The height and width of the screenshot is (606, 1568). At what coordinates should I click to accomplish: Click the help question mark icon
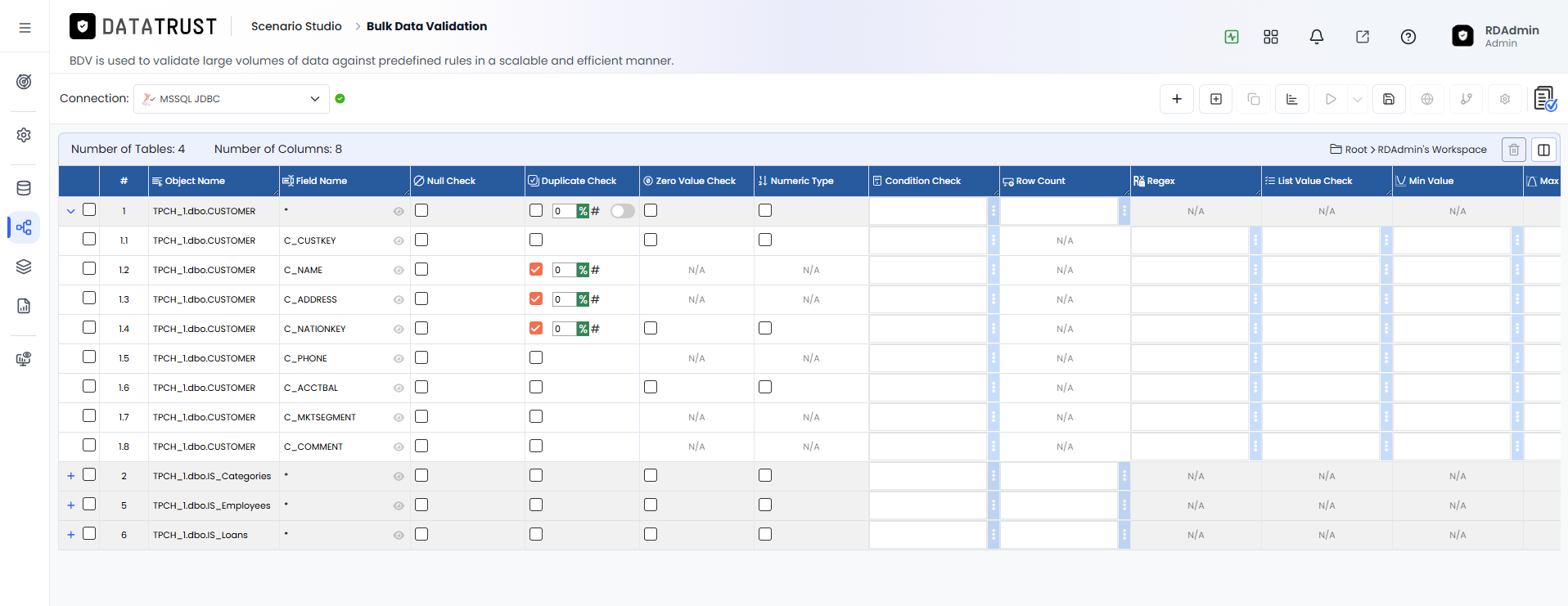pyautogui.click(x=1408, y=37)
